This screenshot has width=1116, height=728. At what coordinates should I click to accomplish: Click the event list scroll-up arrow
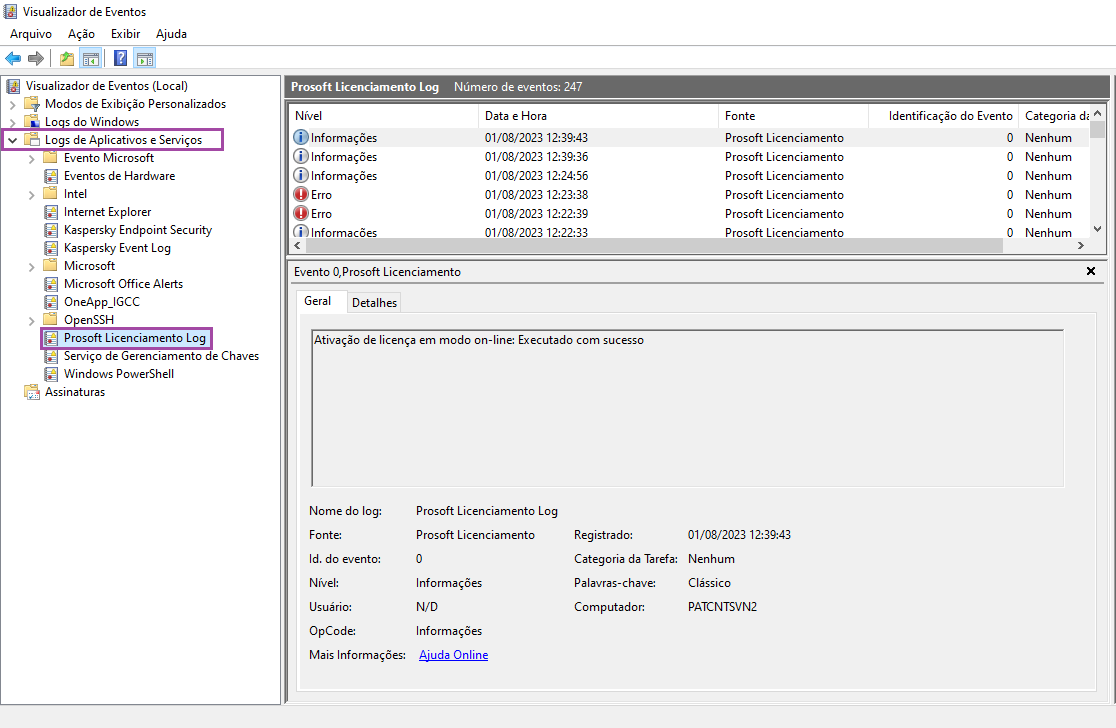click(1097, 113)
